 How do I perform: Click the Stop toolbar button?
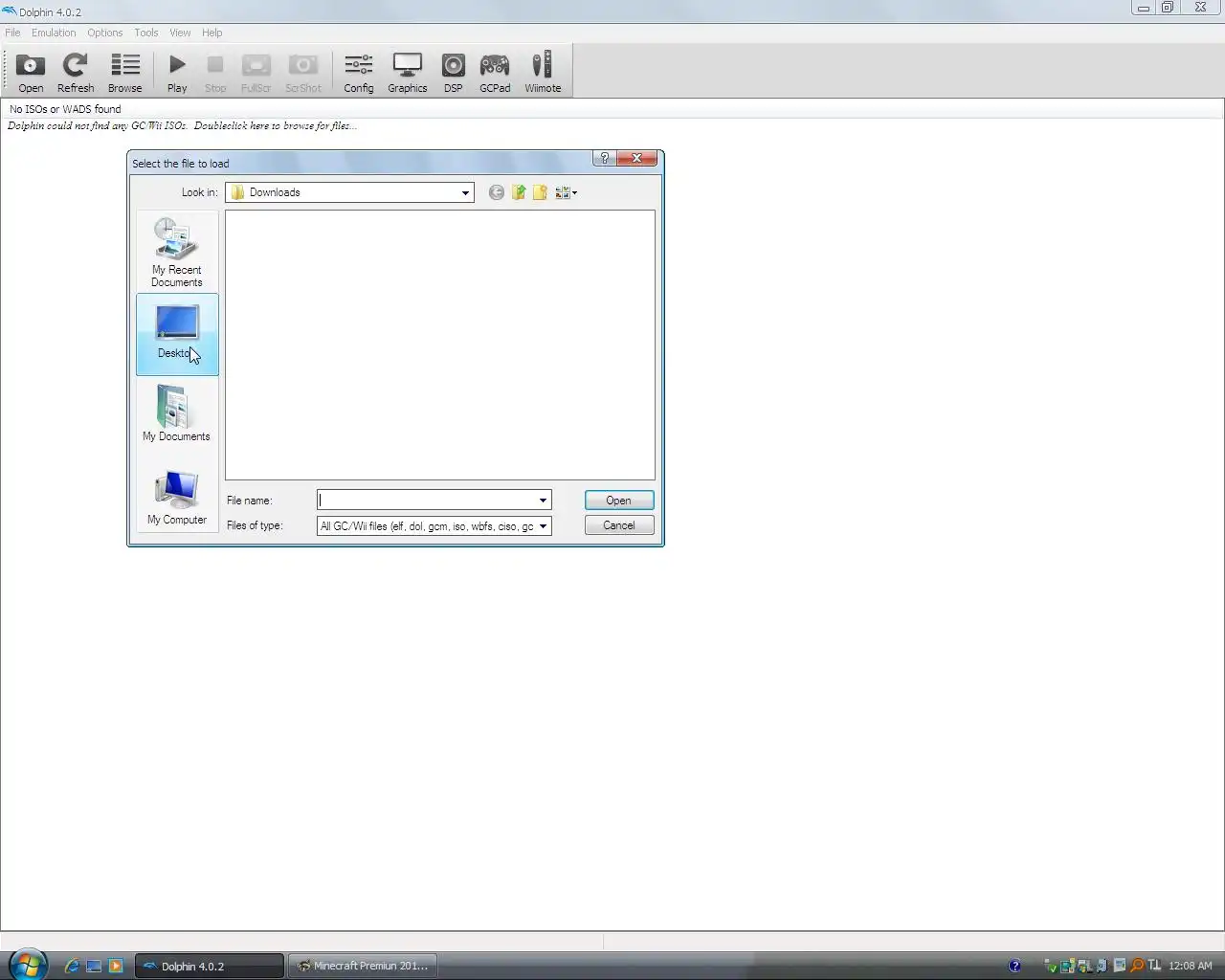click(x=215, y=73)
